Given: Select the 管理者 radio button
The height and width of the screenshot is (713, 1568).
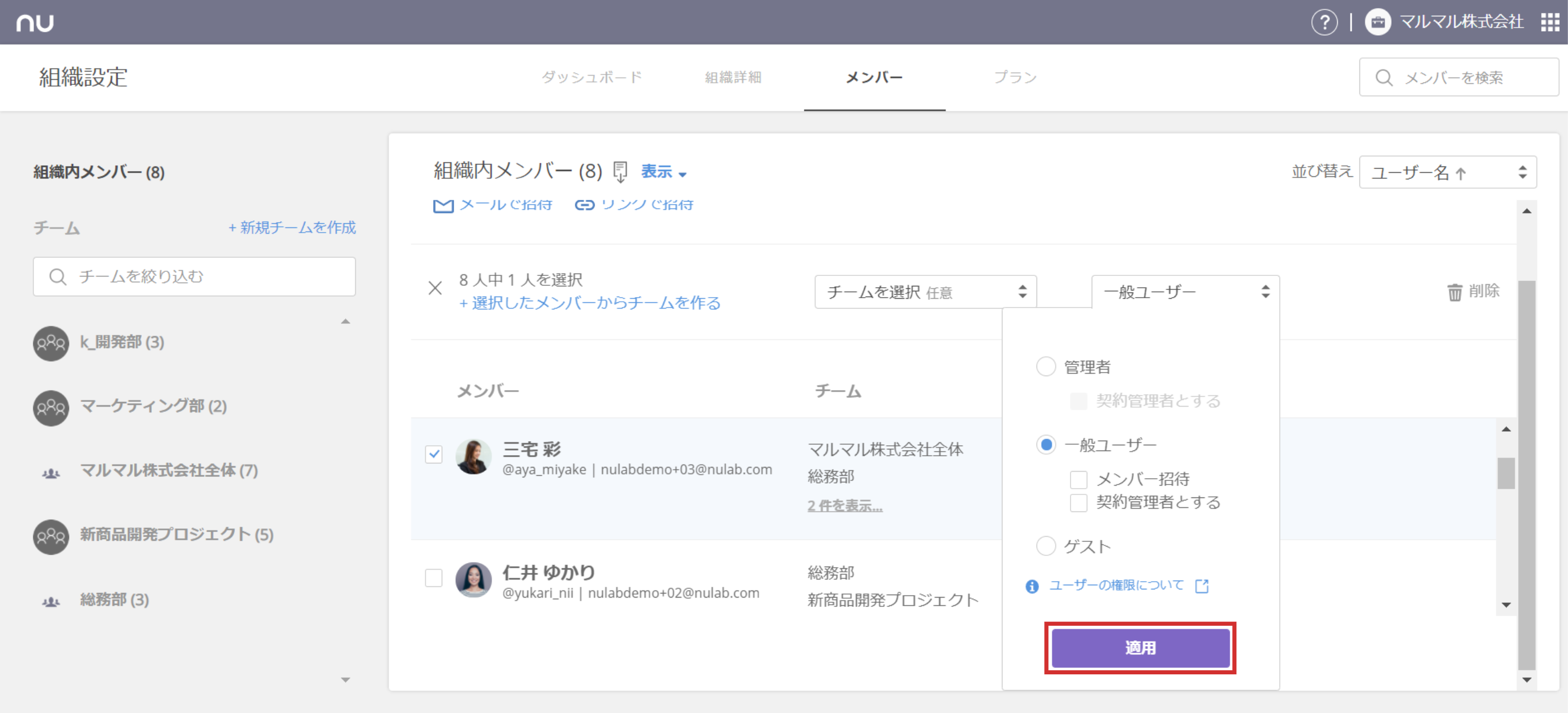Looking at the screenshot, I should pos(1046,366).
